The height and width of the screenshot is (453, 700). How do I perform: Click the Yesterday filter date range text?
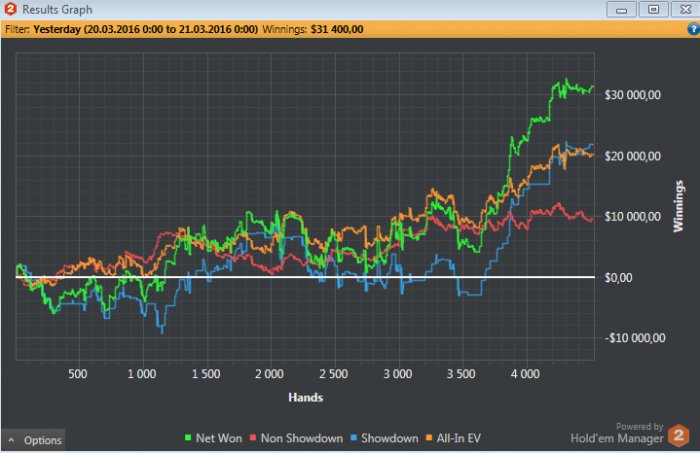click(x=146, y=29)
